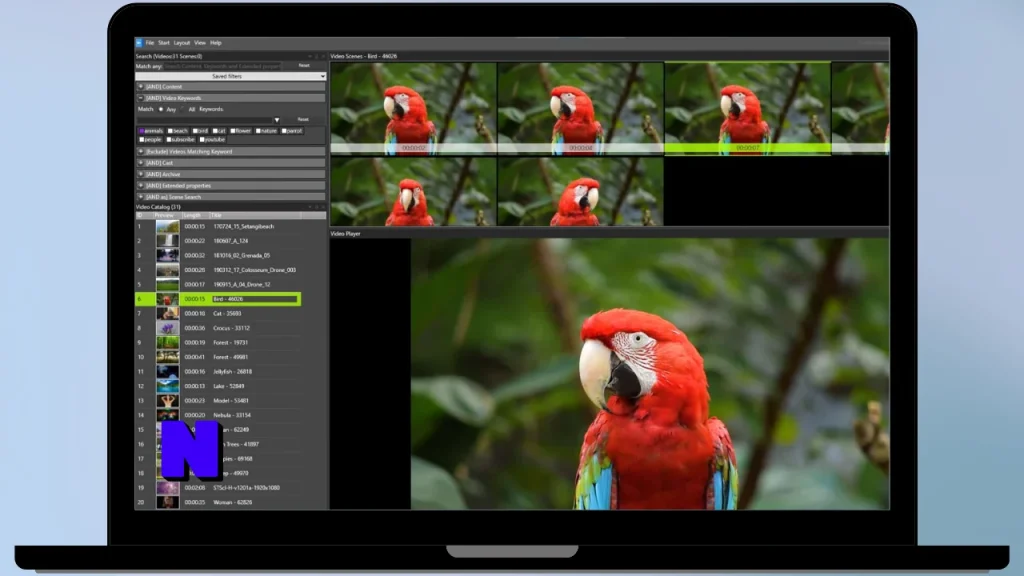The image size is (1024, 576).
Task: Click the parrot video in Video Player
Action: [x=650, y=374]
